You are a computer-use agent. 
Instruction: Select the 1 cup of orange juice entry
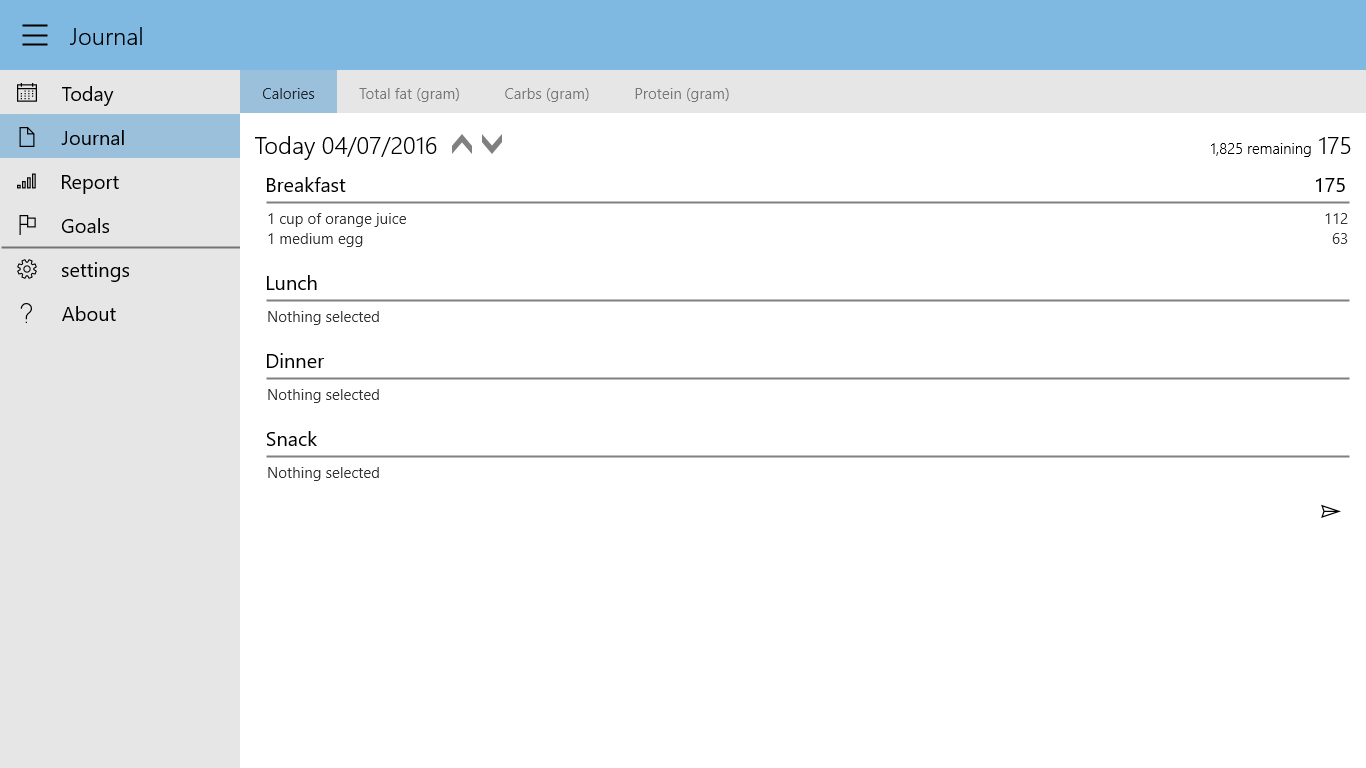(337, 219)
